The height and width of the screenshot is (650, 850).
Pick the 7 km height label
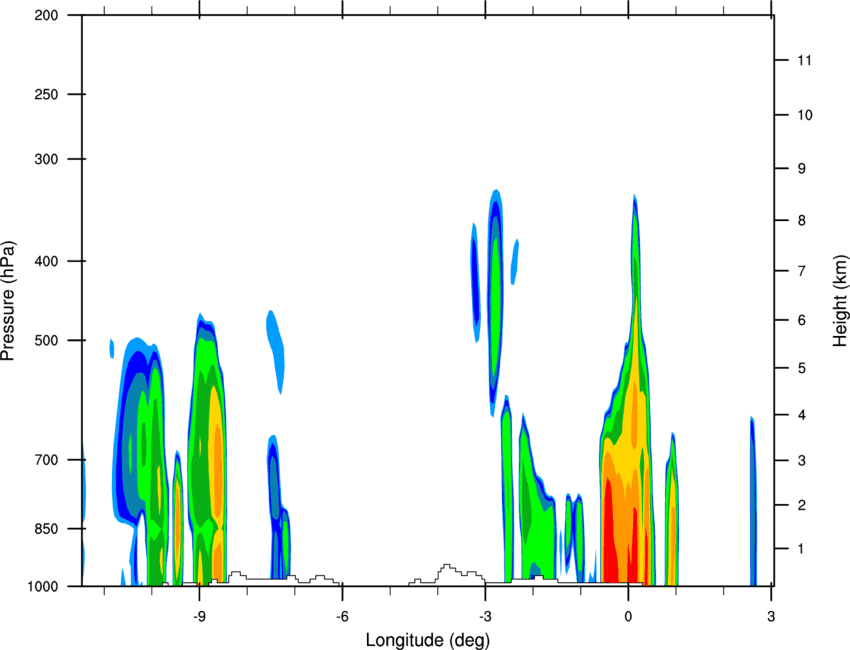point(802,271)
